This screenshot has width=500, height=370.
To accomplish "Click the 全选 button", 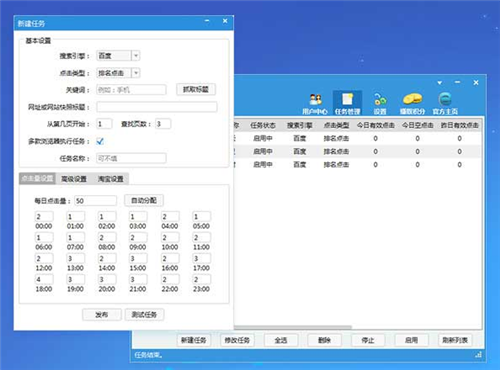I will (281, 340).
